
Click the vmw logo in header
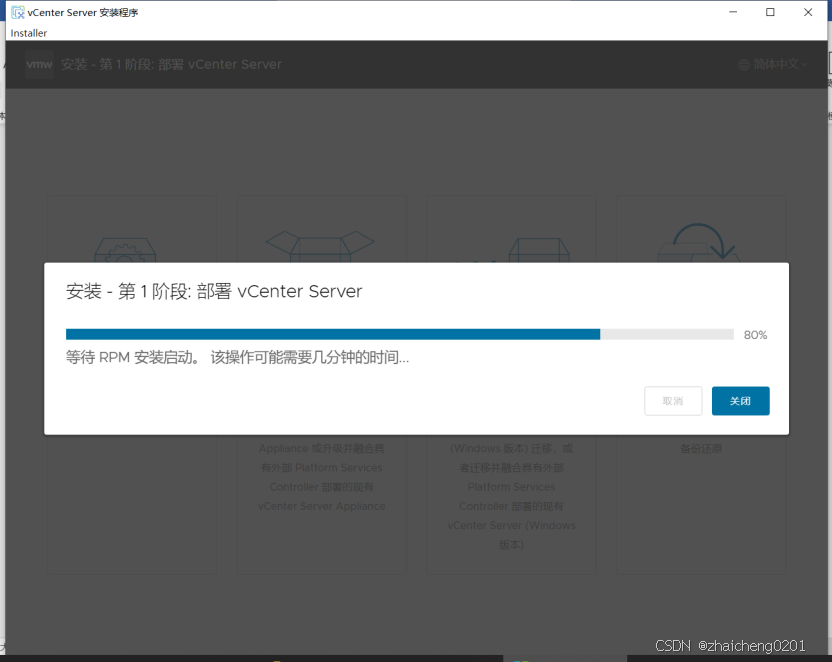(39, 64)
